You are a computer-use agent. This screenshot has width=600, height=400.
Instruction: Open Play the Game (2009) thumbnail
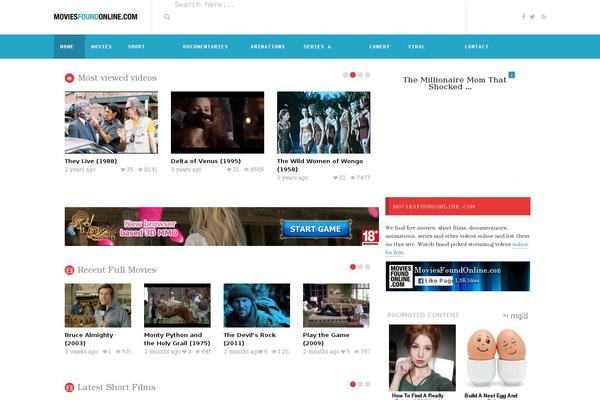point(336,305)
